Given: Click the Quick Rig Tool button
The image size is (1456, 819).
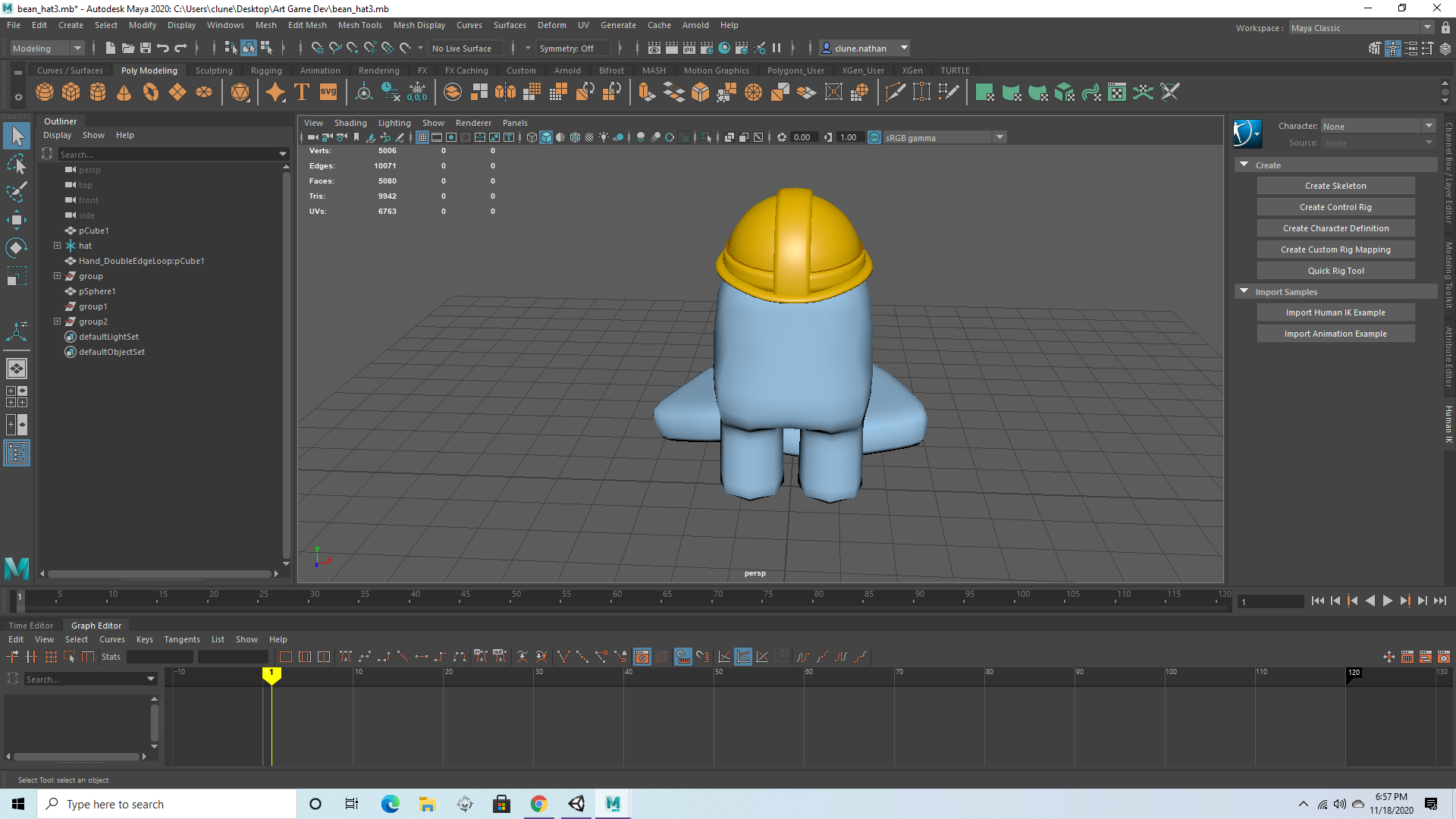Looking at the screenshot, I should 1335,271.
